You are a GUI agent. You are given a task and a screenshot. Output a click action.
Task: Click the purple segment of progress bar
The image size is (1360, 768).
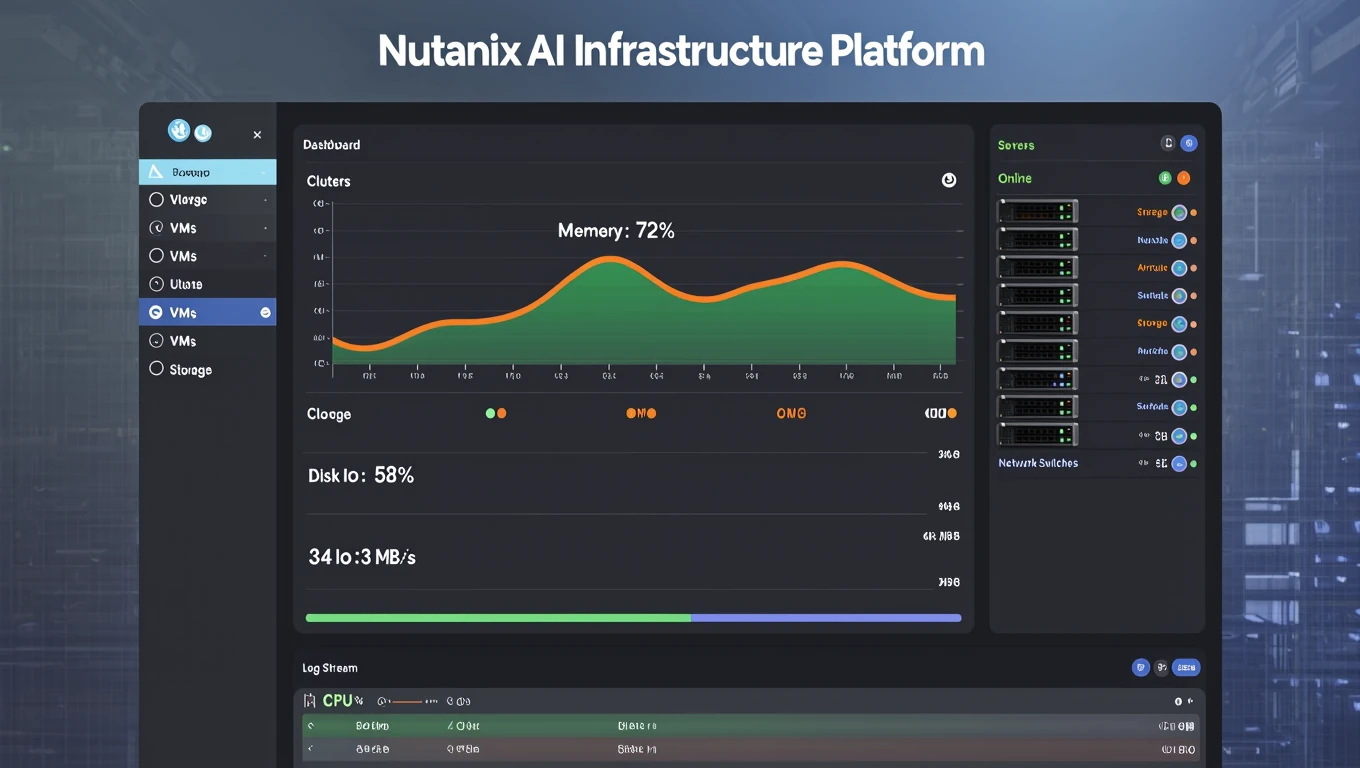826,618
